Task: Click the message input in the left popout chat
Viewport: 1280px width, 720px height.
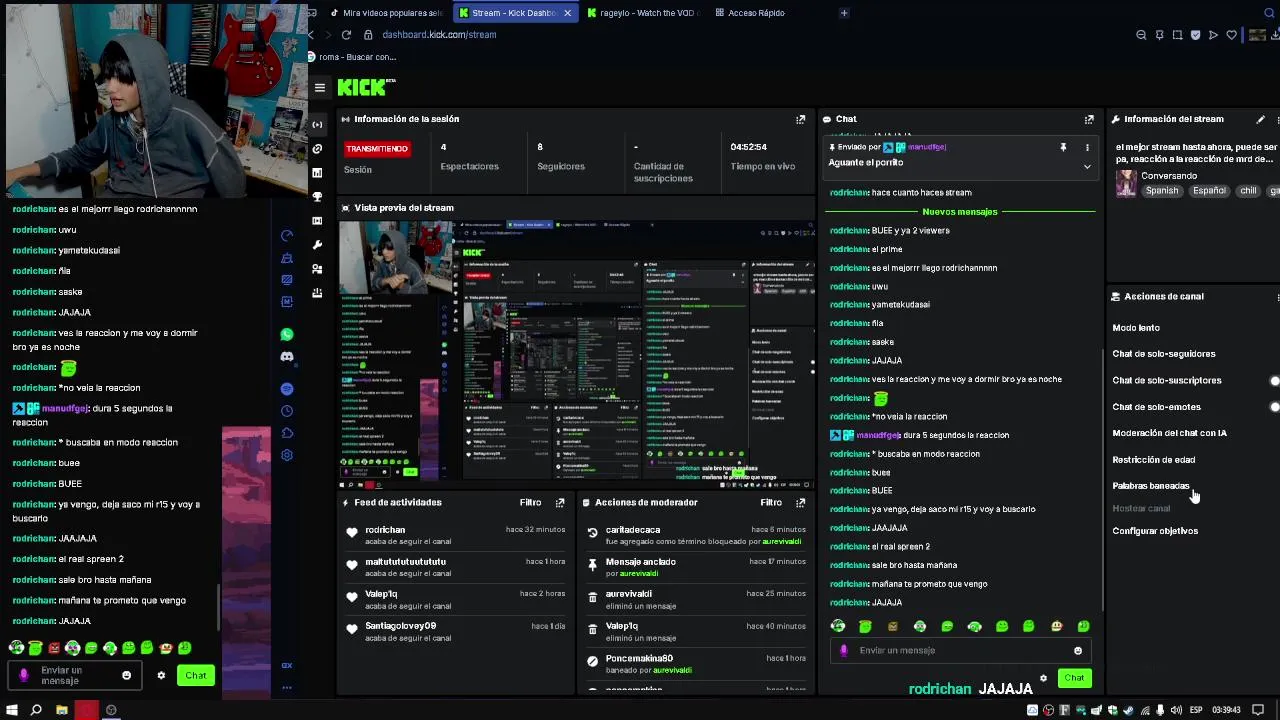Action: 75,676
